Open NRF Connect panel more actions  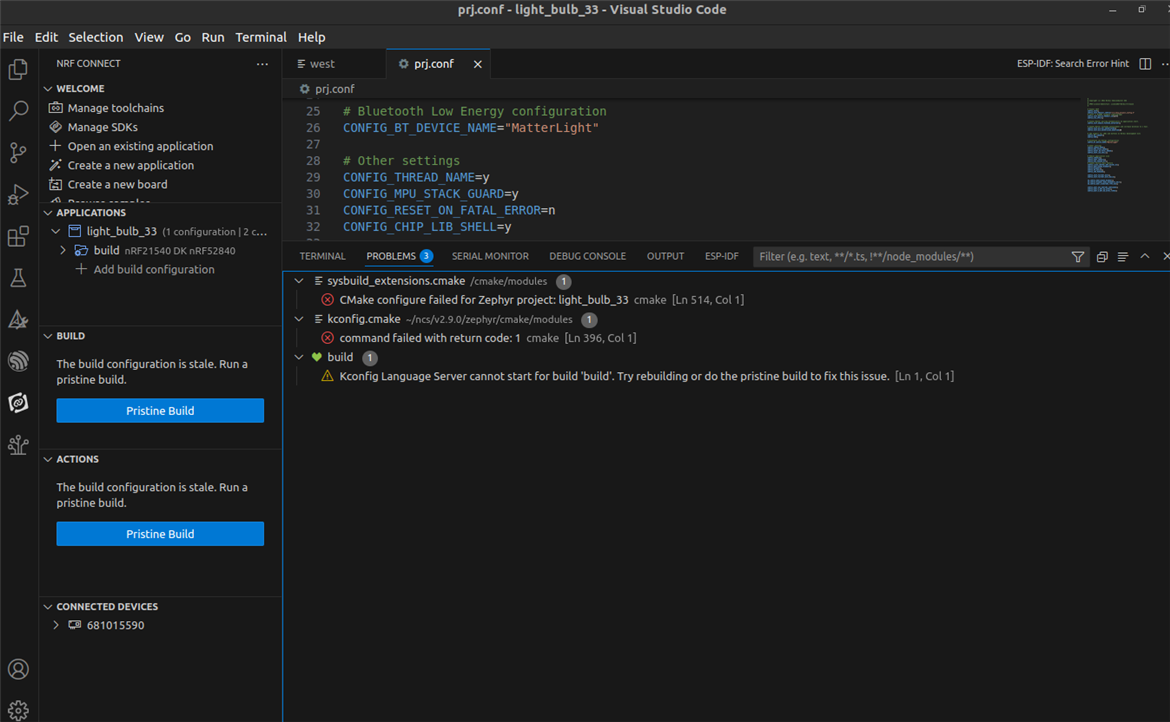[262, 64]
